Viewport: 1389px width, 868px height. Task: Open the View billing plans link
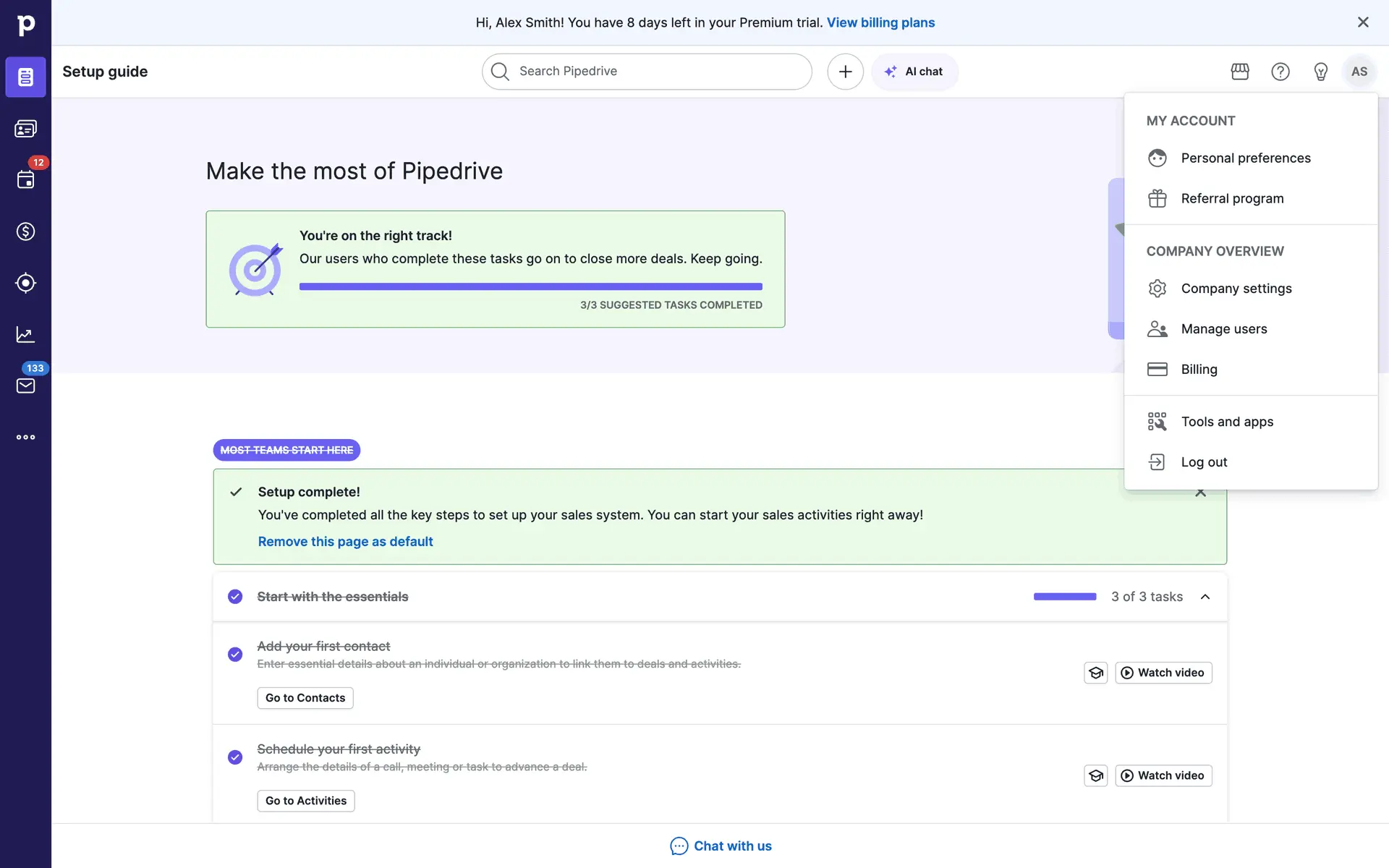tap(880, 22)
